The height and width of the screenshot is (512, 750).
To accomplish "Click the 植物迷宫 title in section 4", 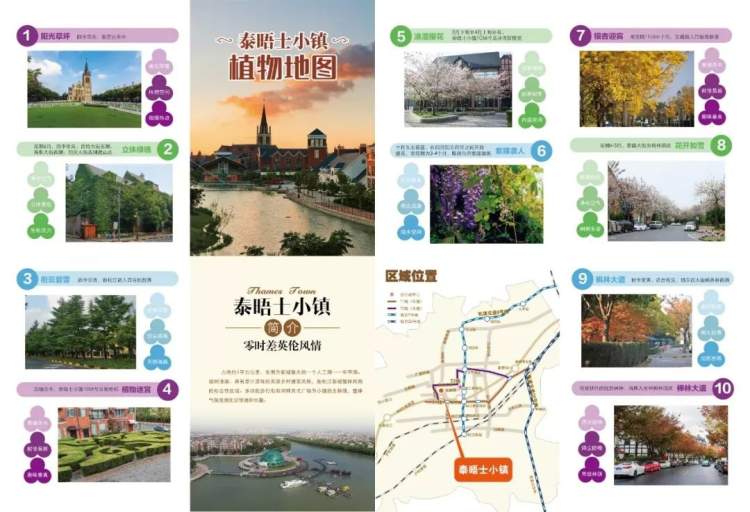I will pos(137,390).
